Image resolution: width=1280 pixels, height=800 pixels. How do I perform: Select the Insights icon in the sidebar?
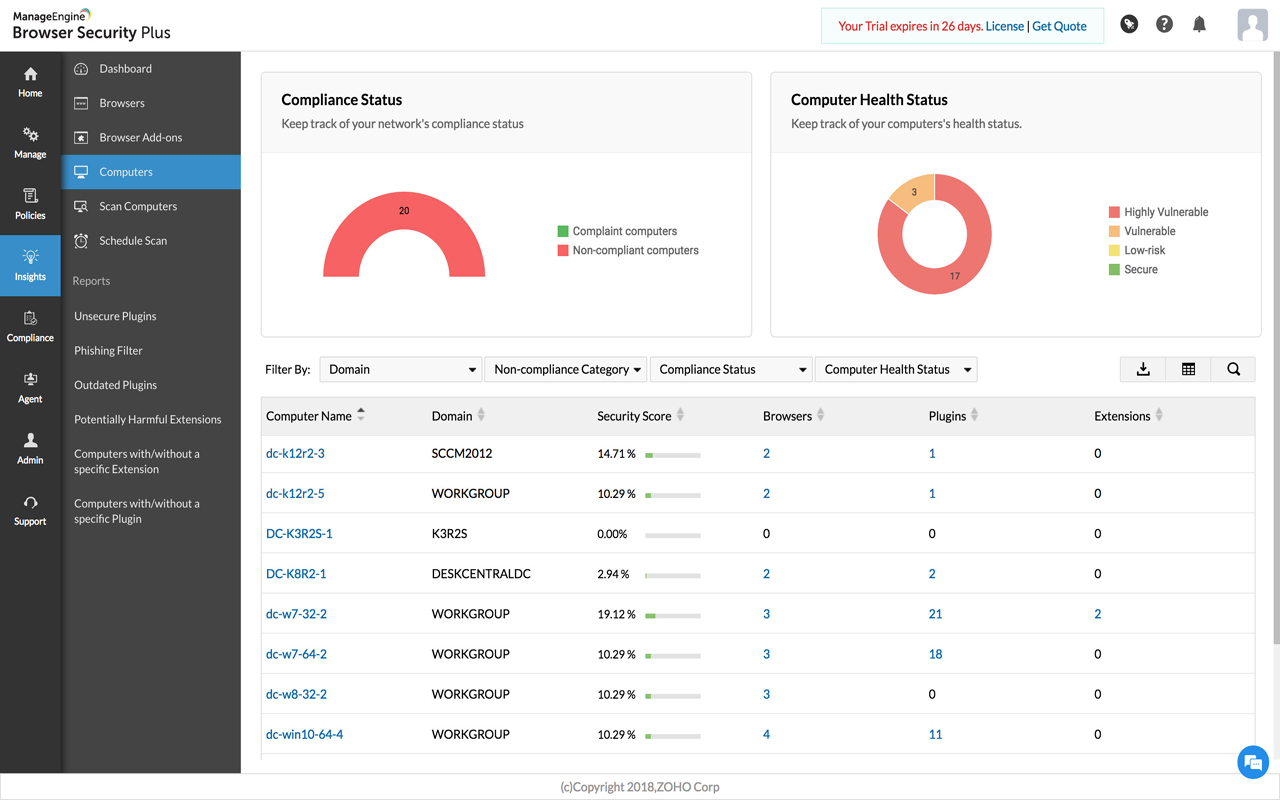(x=30, y=262)
